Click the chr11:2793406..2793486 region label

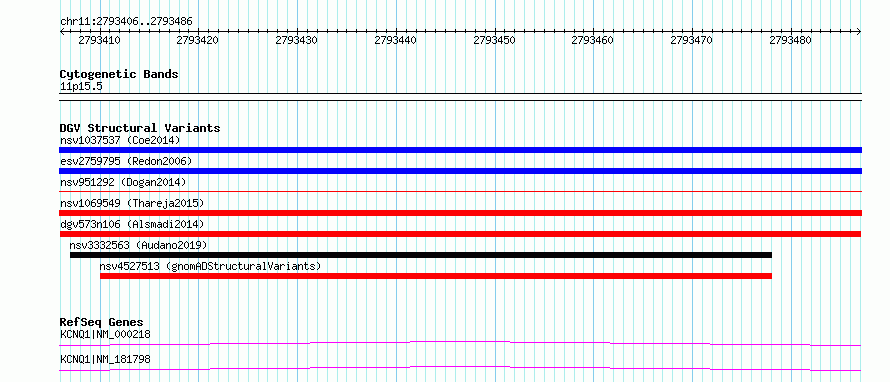coord(126,22)
